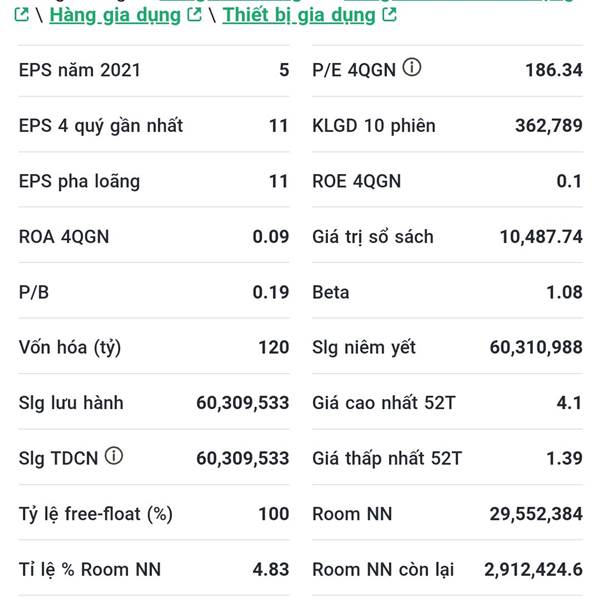Click the Vốn hóa (tỷ) label

coord(70,348)
